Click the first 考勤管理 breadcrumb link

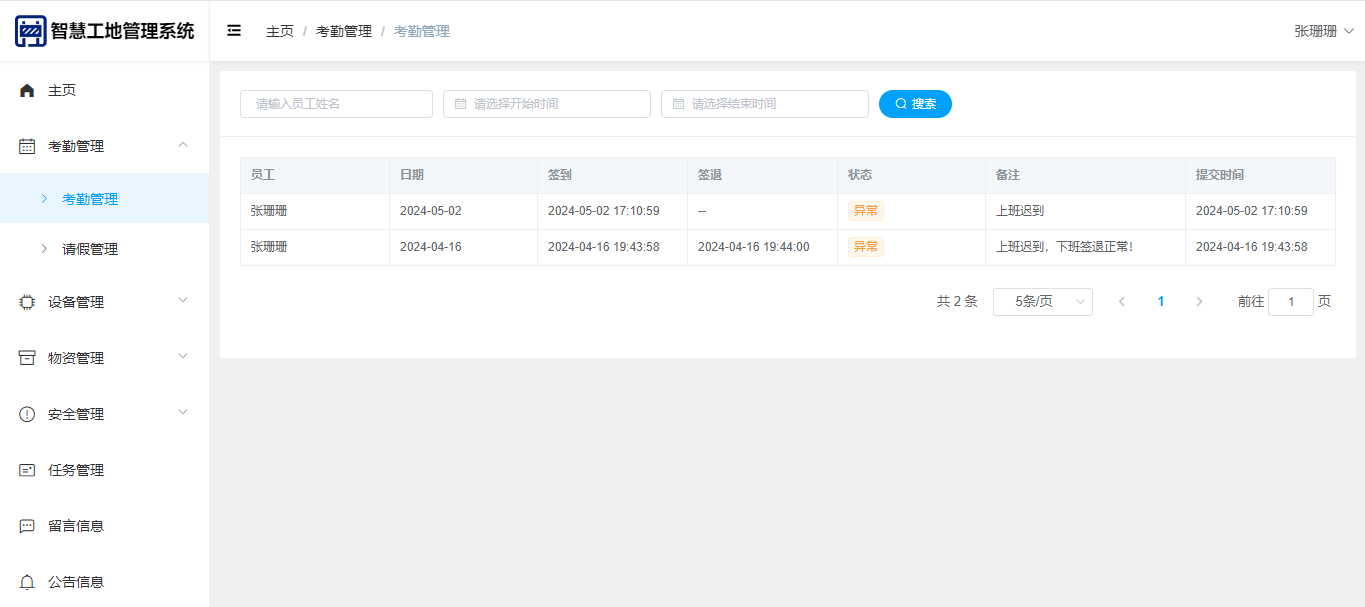[x=344, y=31]
